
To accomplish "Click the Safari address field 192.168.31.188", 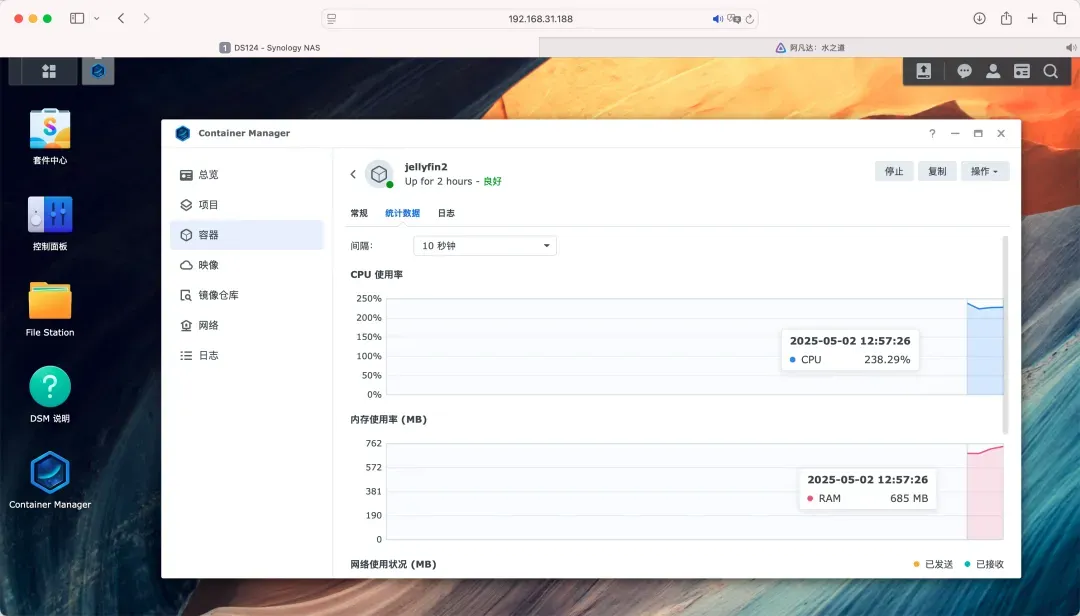I will (x=540, y=19).
